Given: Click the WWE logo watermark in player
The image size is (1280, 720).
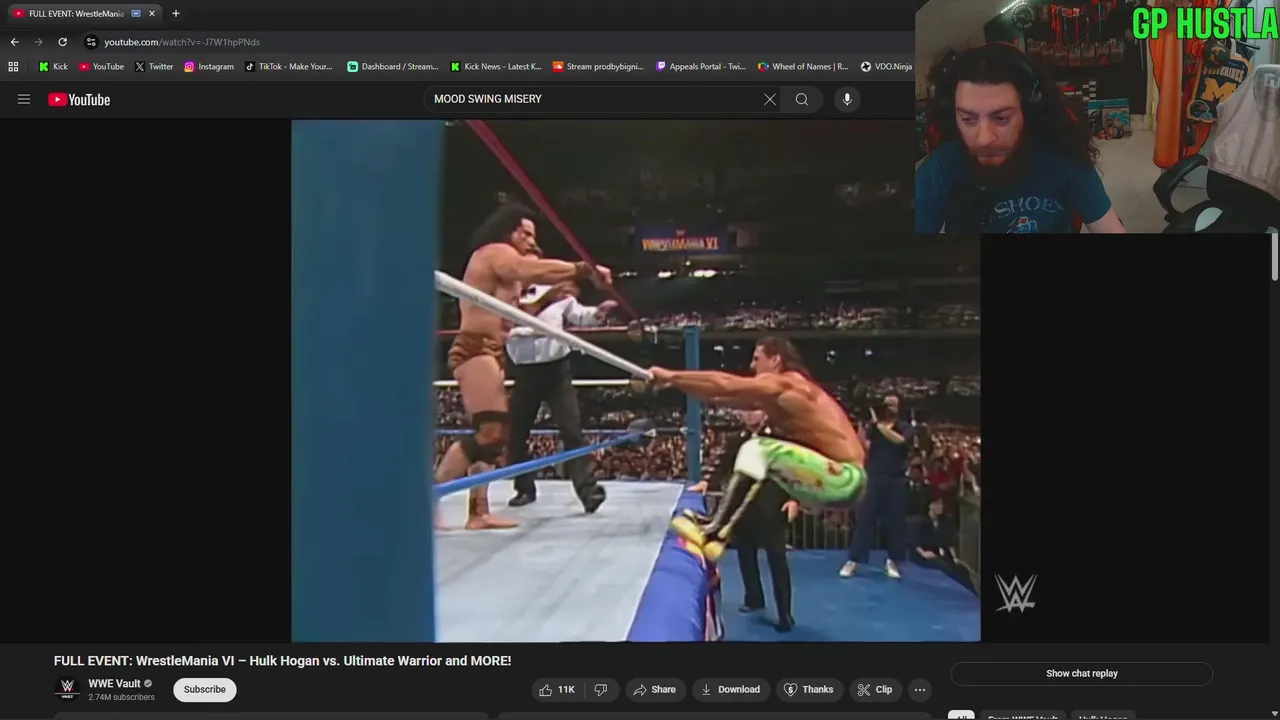Looking at the screenshot, I should (1015, 593).
